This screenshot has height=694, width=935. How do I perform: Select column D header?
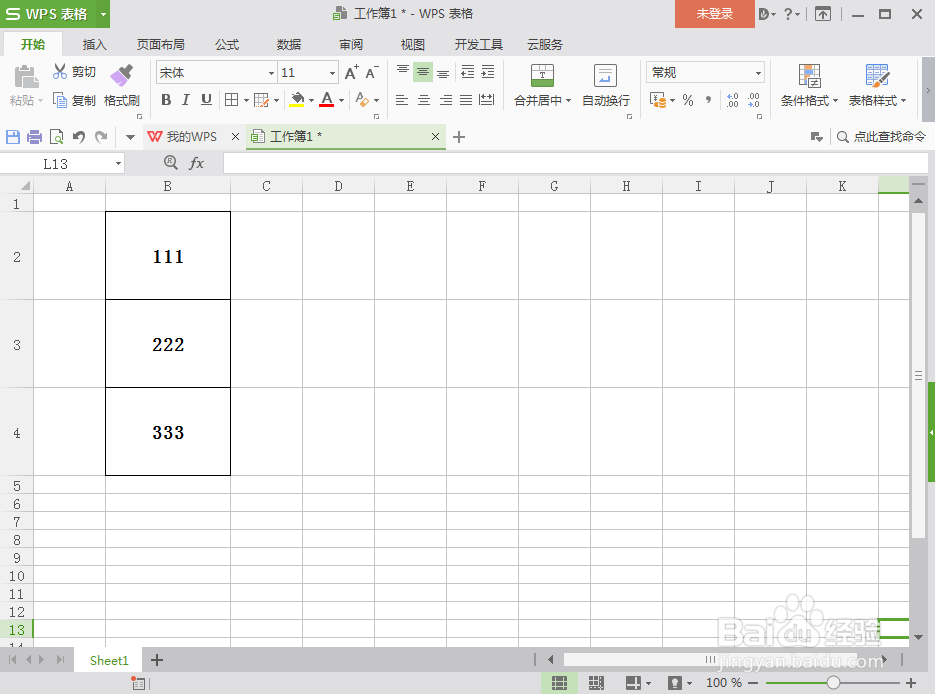pos(338,186)
